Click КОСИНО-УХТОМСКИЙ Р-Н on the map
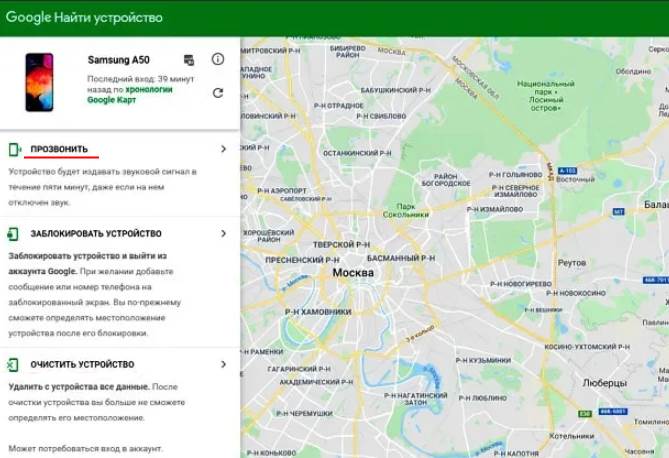Viewport: 669px width, 458px height. (587, 347)
